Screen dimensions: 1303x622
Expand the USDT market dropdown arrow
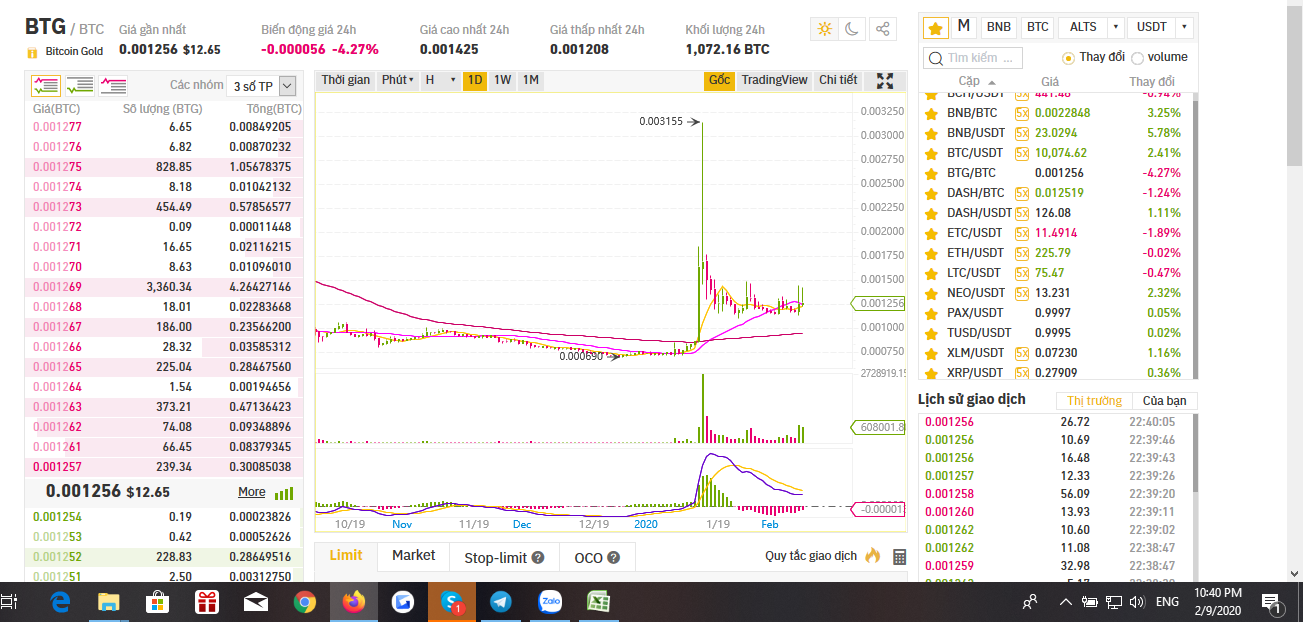(1185, 27)
